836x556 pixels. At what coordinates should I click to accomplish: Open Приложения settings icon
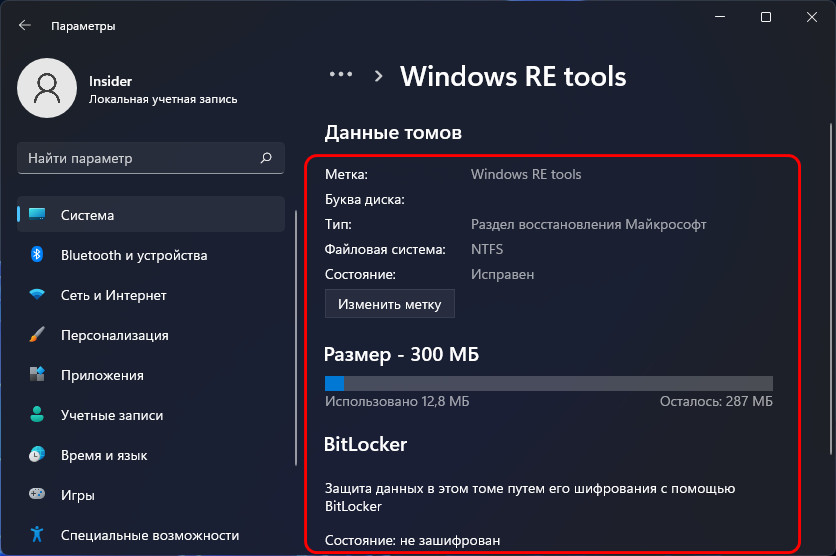pyautogui.click(x=37, y=375)
